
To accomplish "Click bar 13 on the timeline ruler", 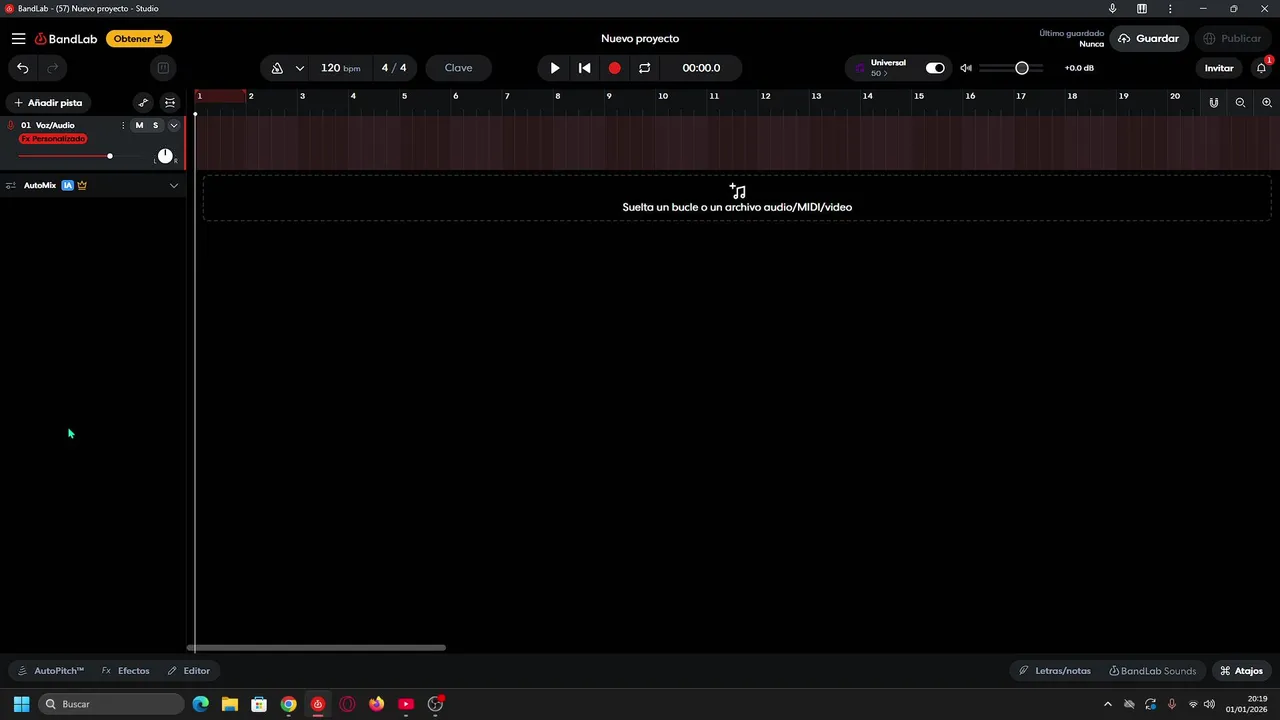I will coord(816,96).
